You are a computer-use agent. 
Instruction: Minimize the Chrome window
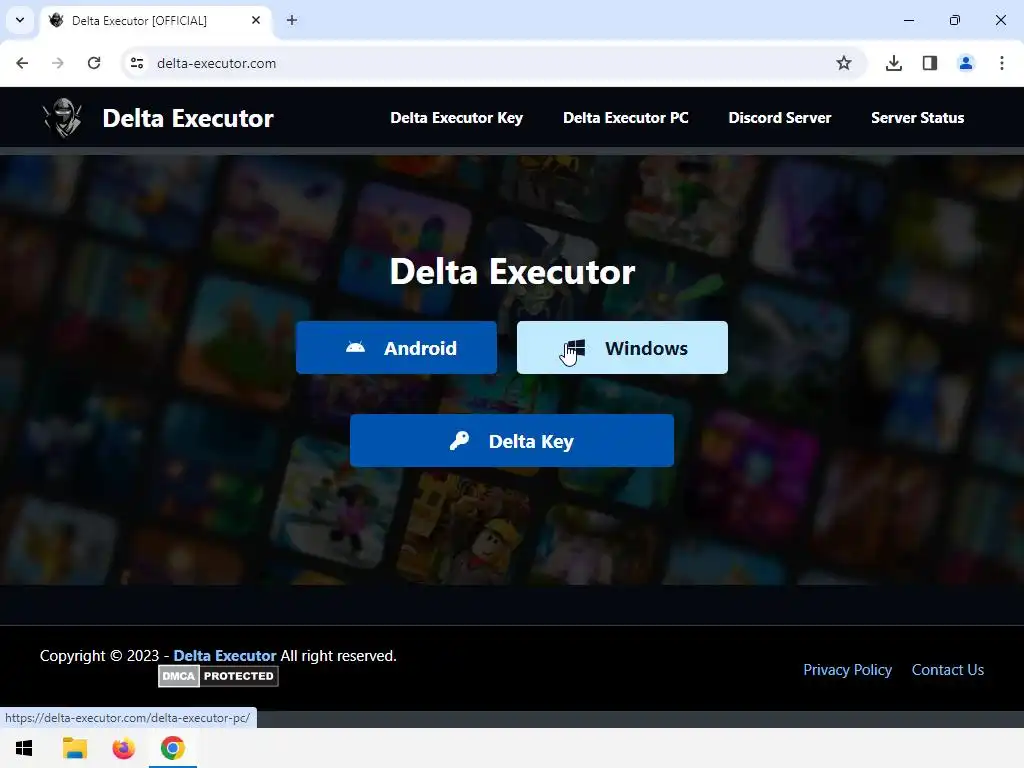click(x=909, y=20)
